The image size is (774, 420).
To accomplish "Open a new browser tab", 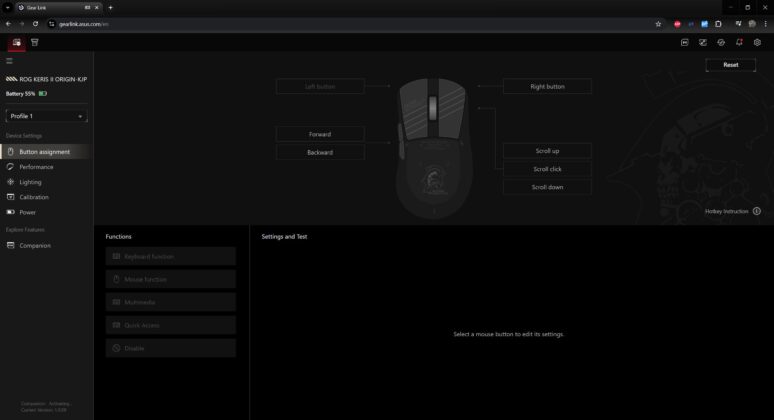I will (x=110, y=7).
